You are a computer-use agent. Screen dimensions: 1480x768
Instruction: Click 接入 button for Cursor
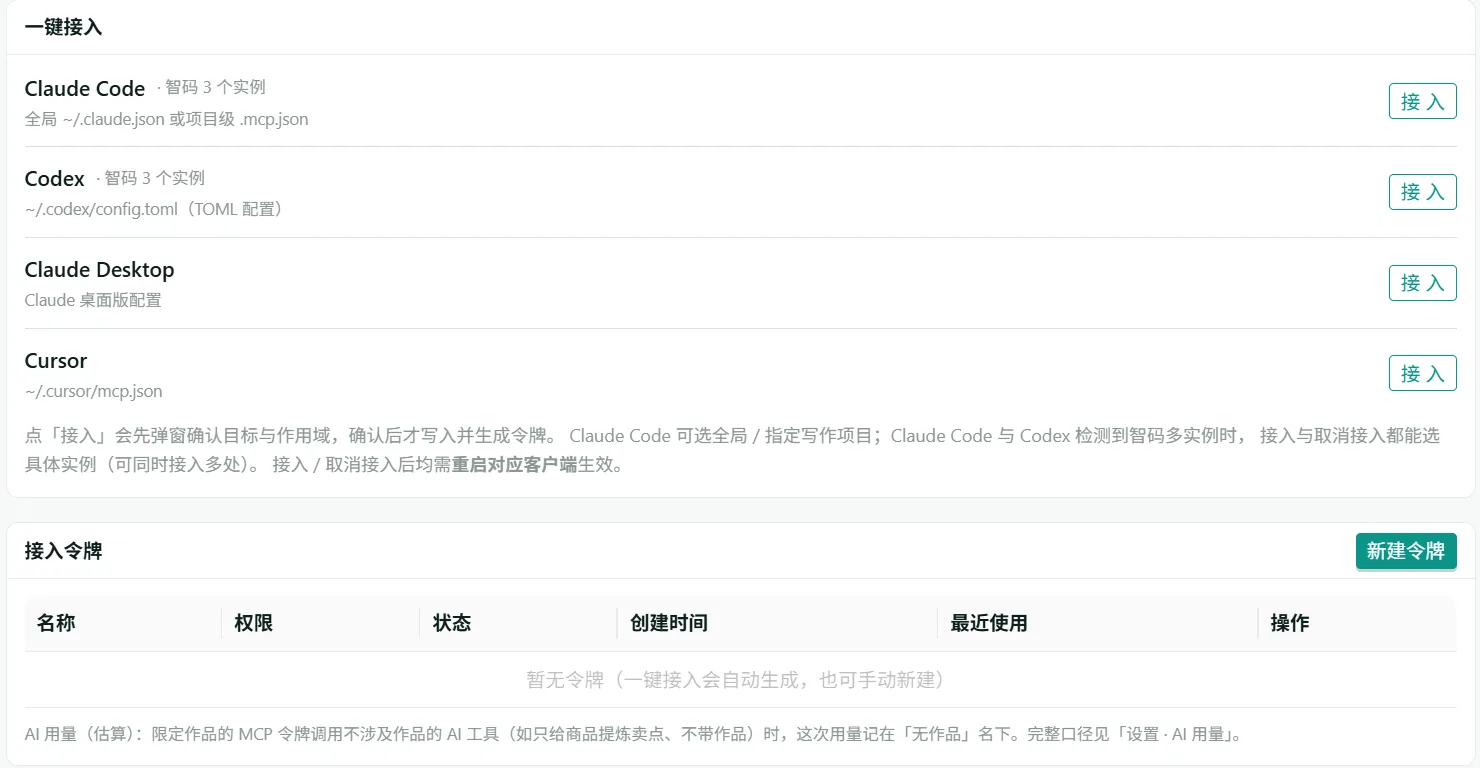[x=1422, y=374]
